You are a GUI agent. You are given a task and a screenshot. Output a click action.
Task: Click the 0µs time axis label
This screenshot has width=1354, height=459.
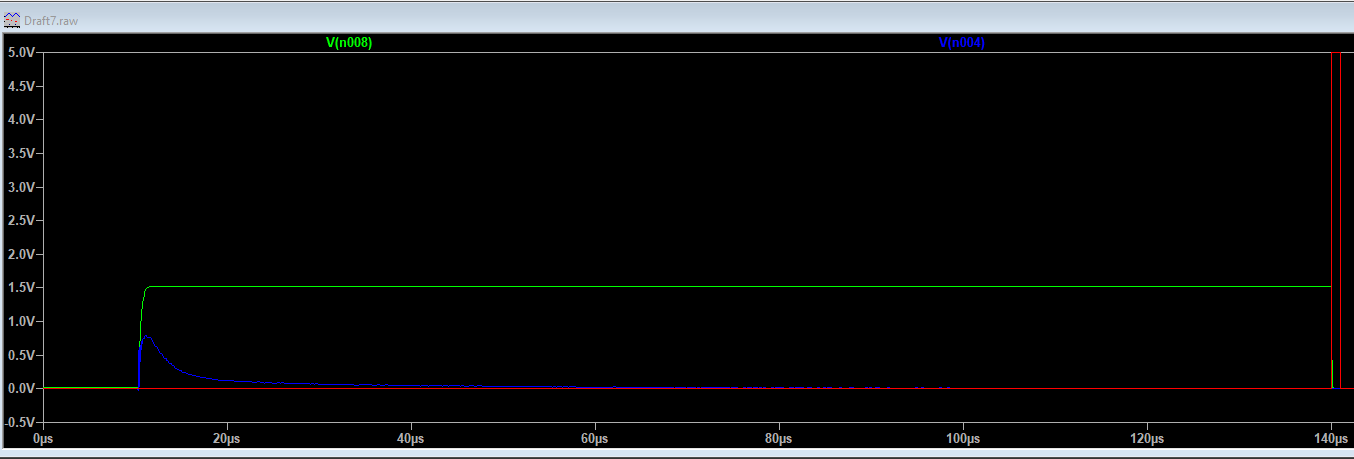point(42,439)
